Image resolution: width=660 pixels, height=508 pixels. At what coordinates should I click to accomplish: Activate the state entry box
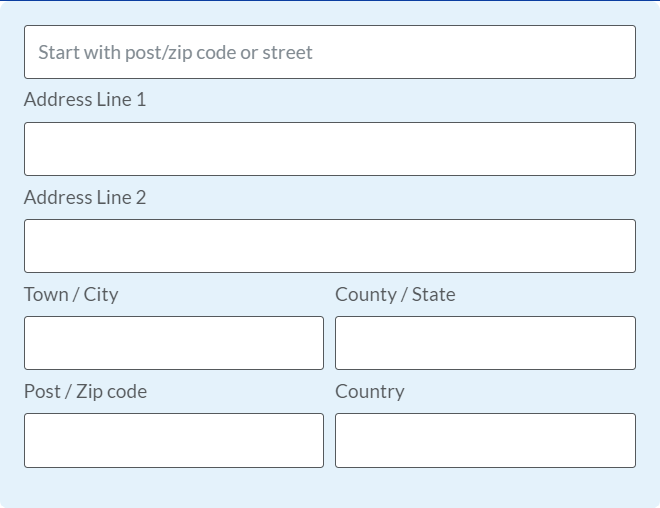click(x=485, y=343)
